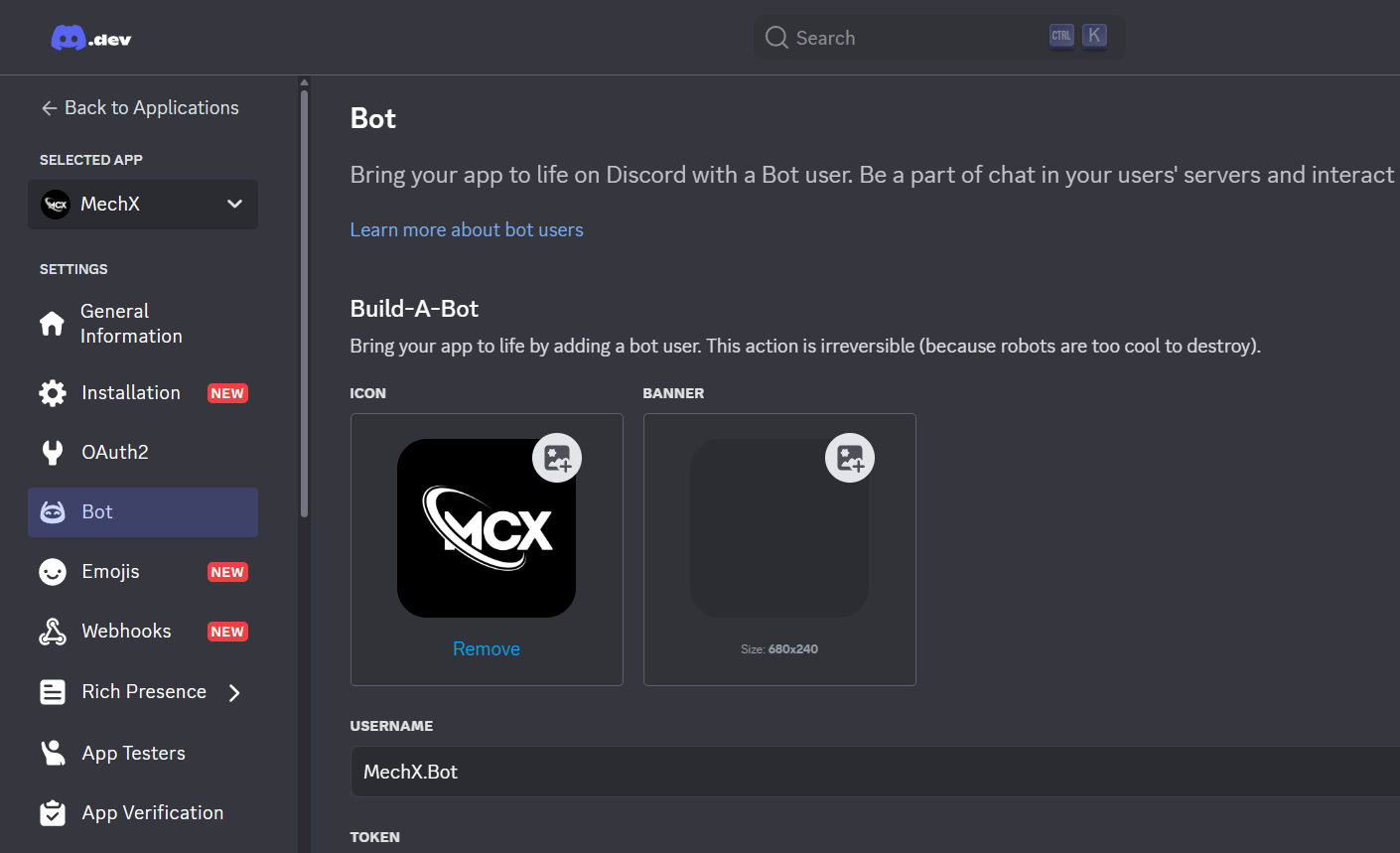
Task: Click the sidebar vertical scrollbar
Action: pyautogui.click(x=304, y=298)
